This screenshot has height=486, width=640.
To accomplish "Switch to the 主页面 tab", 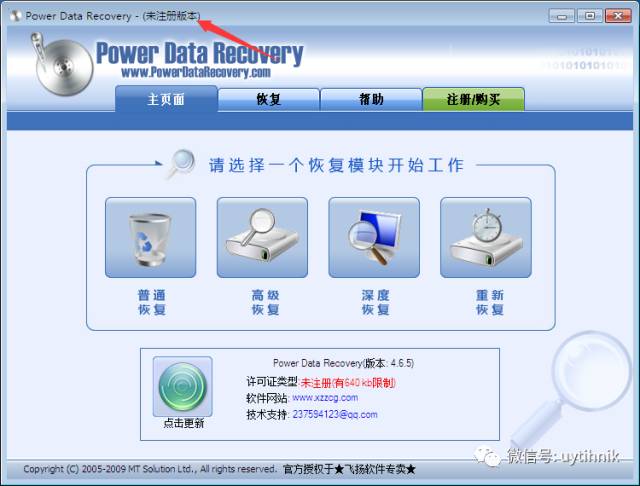I will tap(166, 99).
